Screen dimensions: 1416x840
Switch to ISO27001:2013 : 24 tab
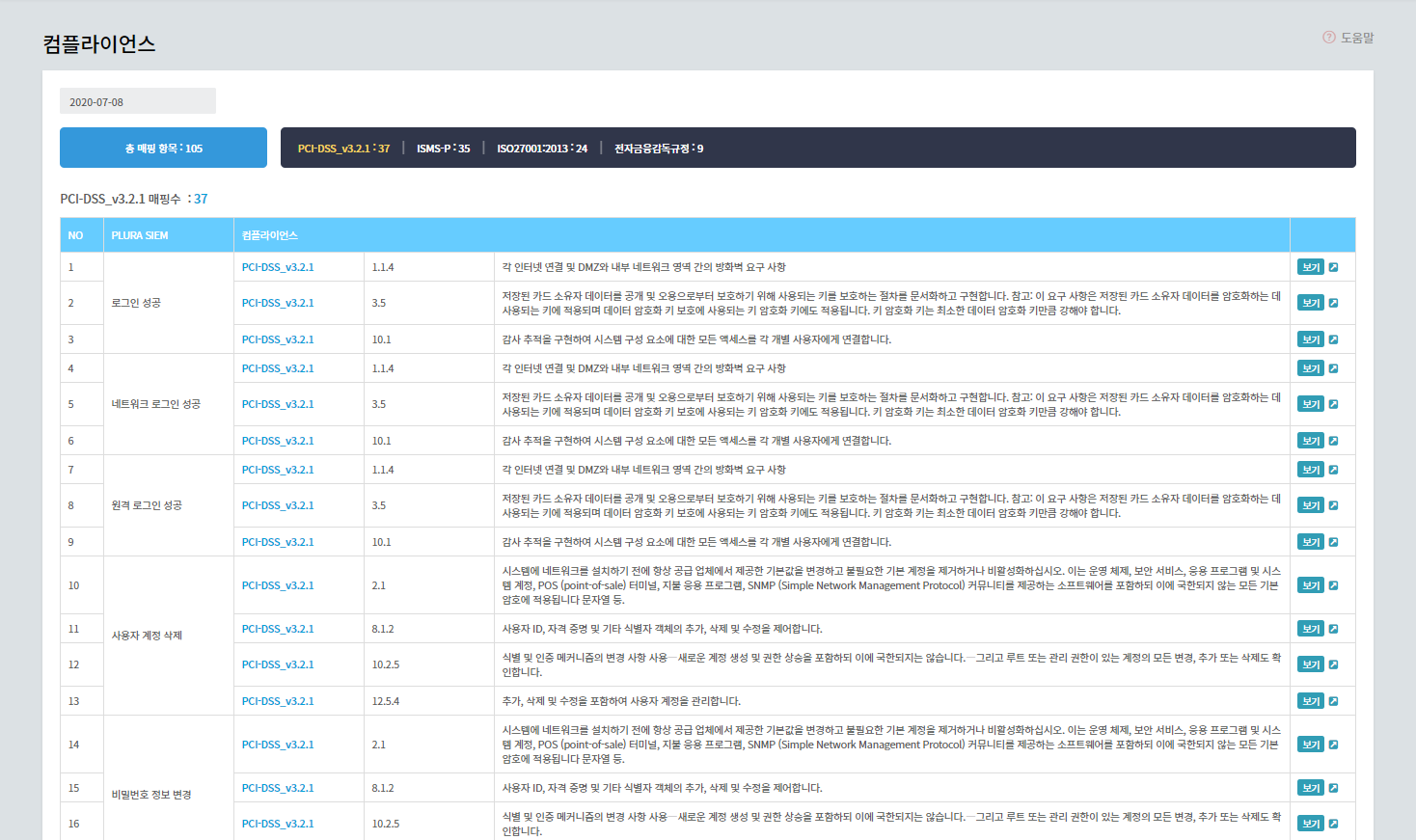pos(542,149)
